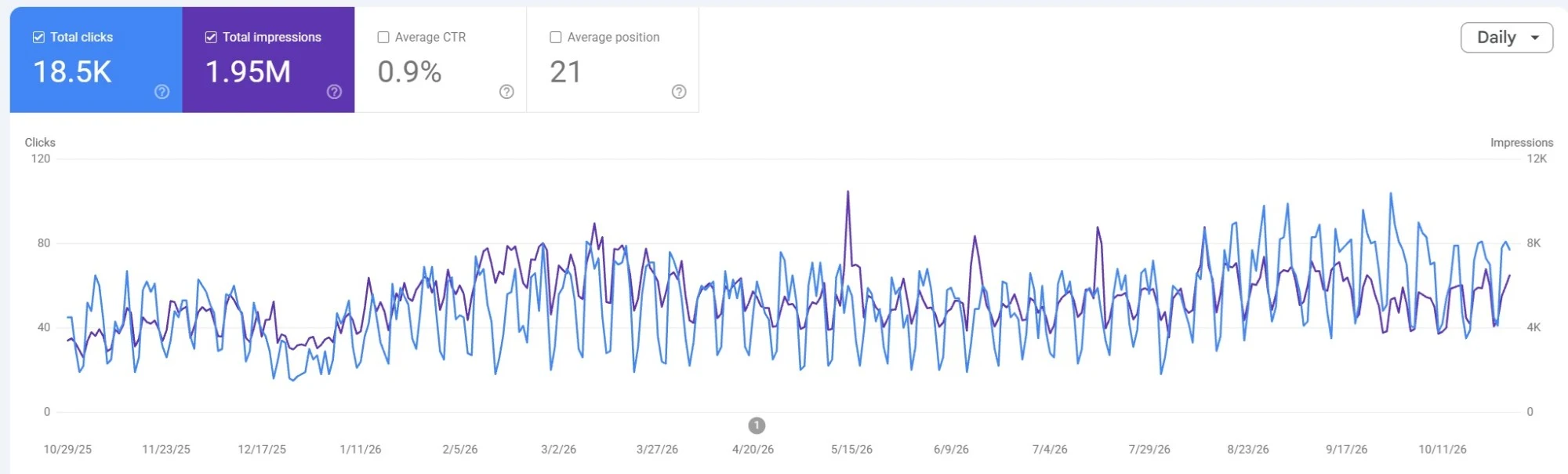This screenshot has width=1568, height=474.
Task: Click the 8K impressions axis label
Action: [x=1534, y=243]
